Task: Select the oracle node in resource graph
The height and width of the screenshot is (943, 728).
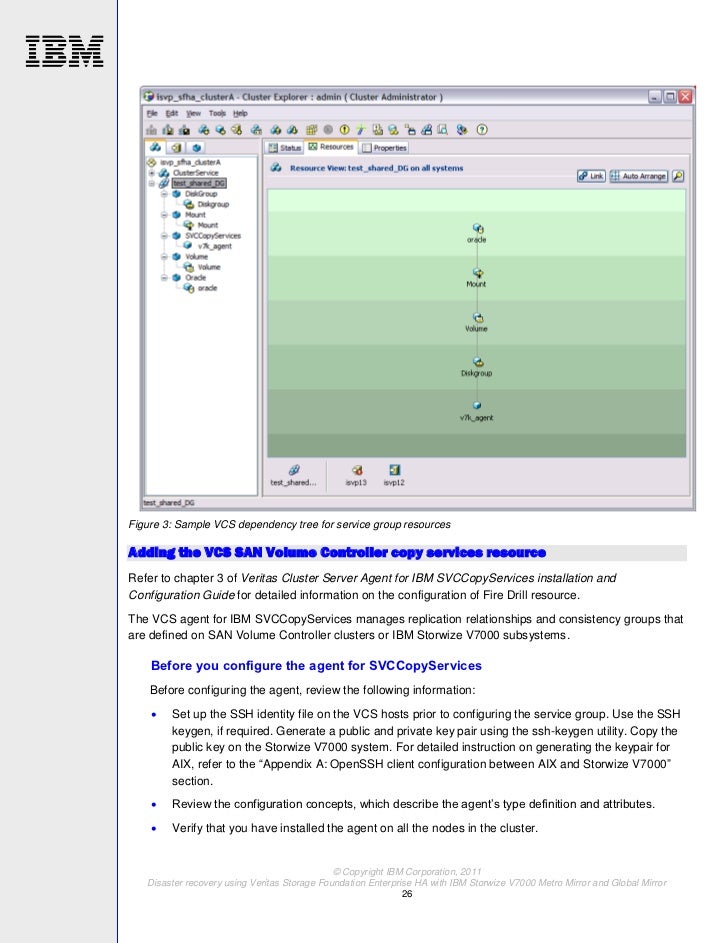Action: coord(477,233)
